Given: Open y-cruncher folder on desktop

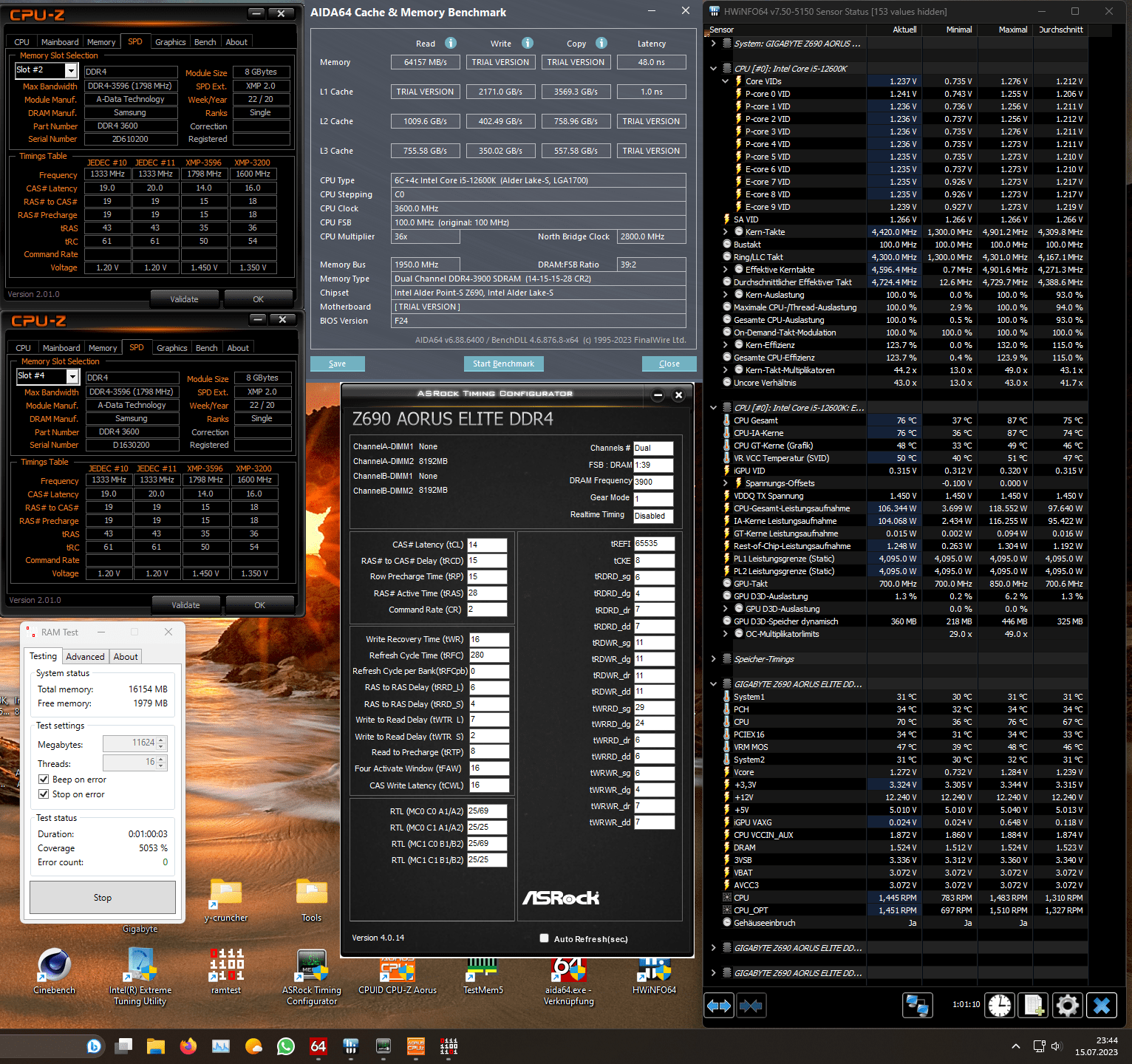Looking at the screenshot, I should coord(226,899).
